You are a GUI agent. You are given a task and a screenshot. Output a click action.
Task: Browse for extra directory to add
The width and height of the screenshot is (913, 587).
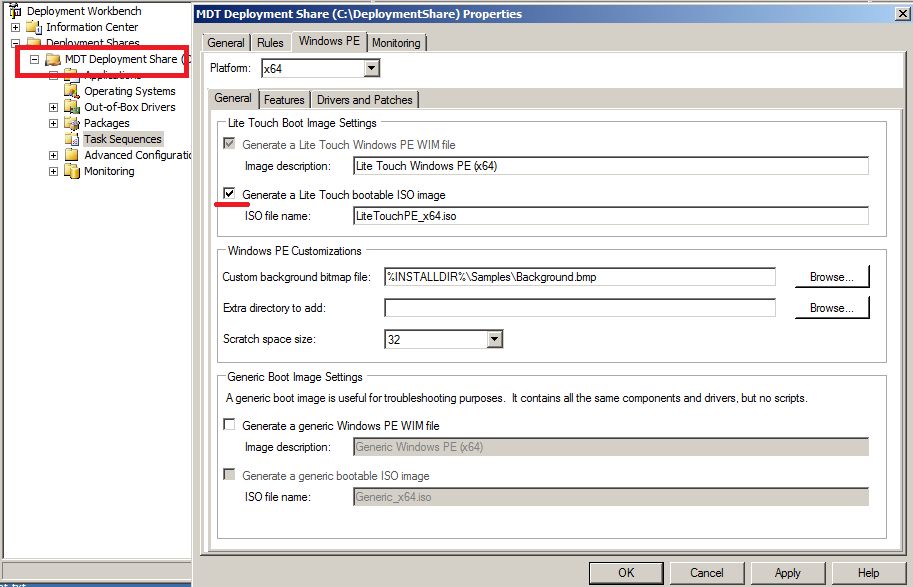tap(832, 307)
